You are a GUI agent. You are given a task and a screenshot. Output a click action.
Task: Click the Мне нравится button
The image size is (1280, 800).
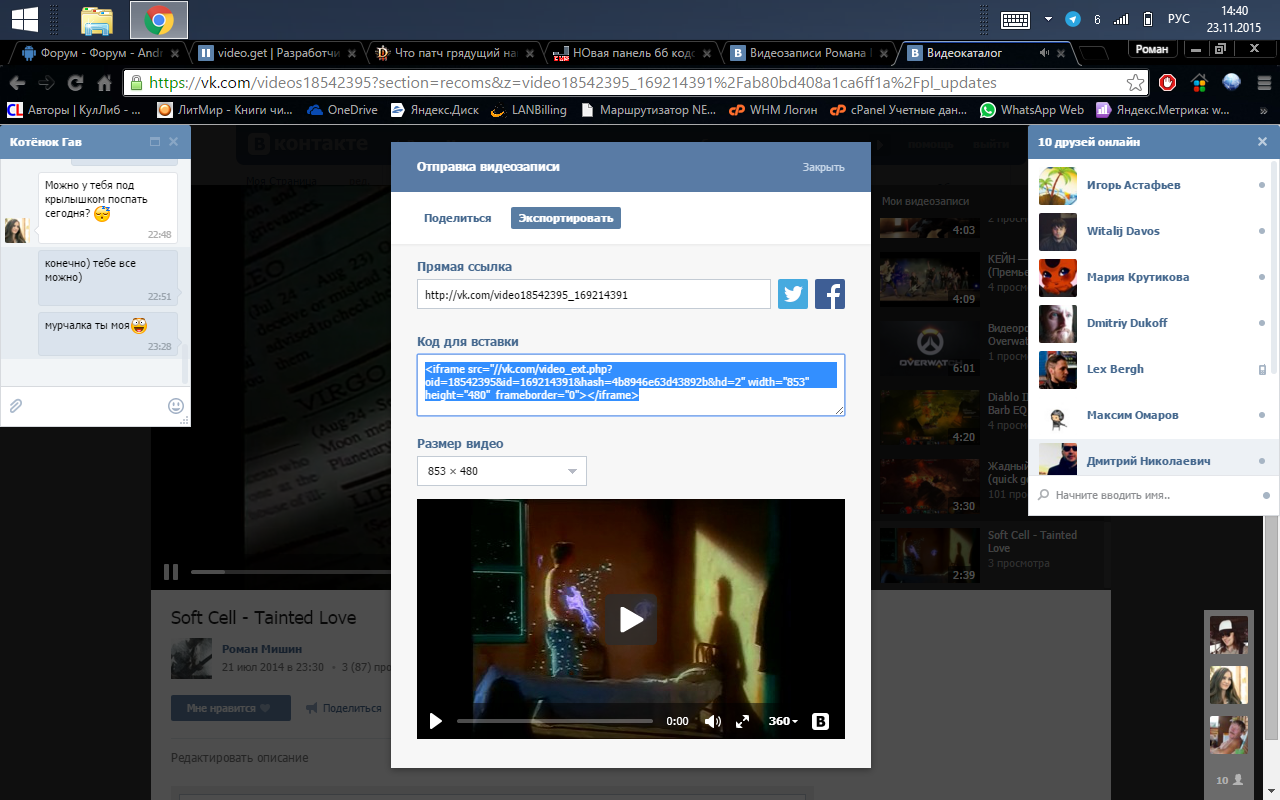pyautogui.click(x=230, y=708)
